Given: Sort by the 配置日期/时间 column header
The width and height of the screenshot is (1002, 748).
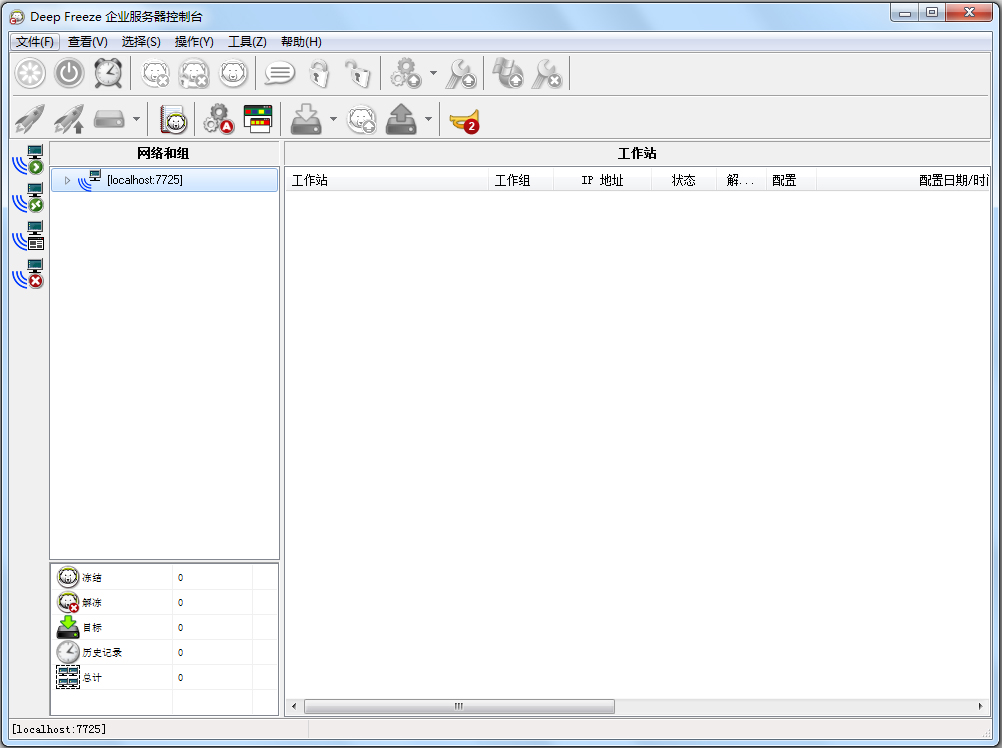Looking at the screenshot, I should pos(904,181).
